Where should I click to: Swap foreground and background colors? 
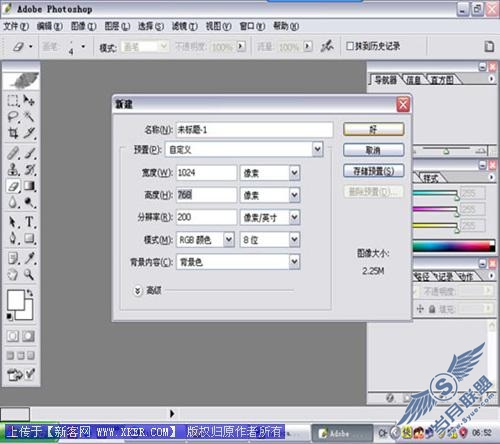[x=30, y=293]
